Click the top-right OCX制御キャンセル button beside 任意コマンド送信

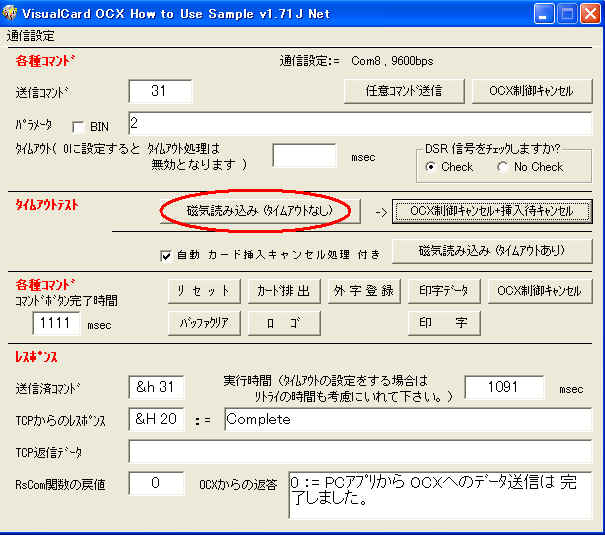532,91
